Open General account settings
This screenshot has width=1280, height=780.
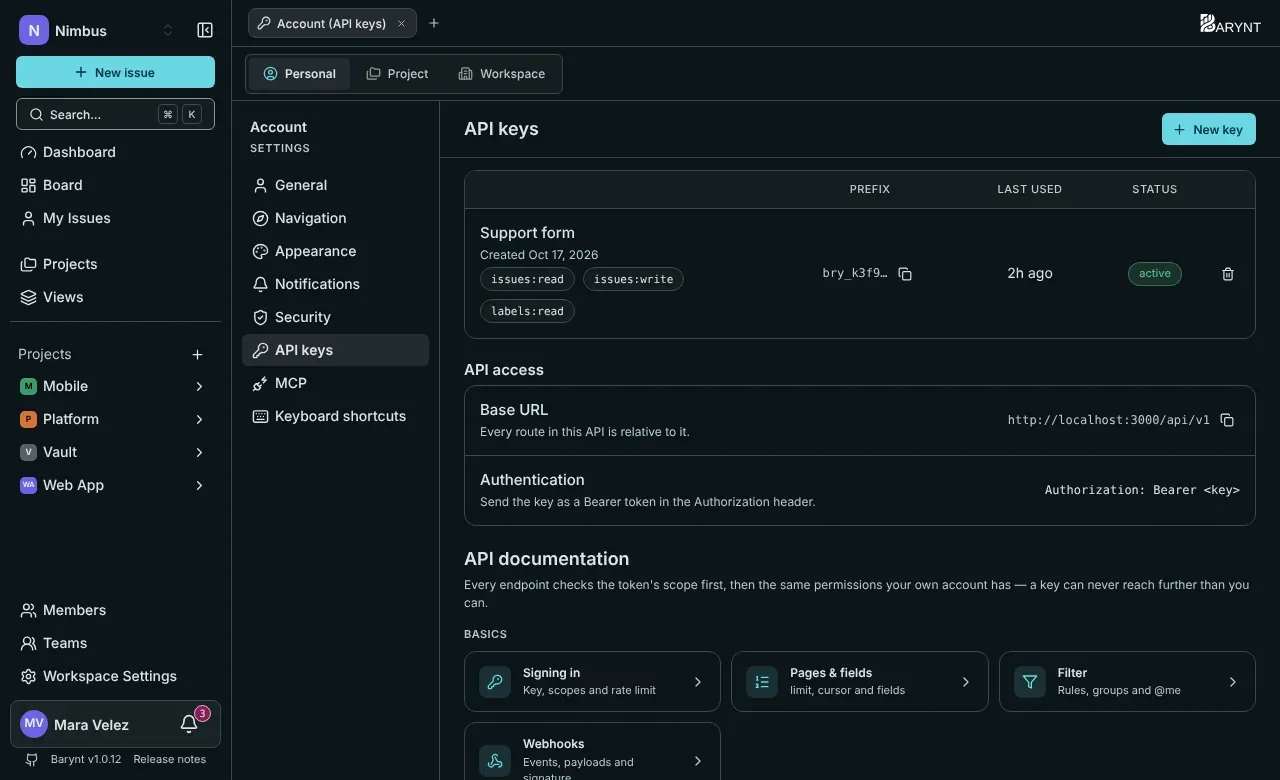[335, 185]
